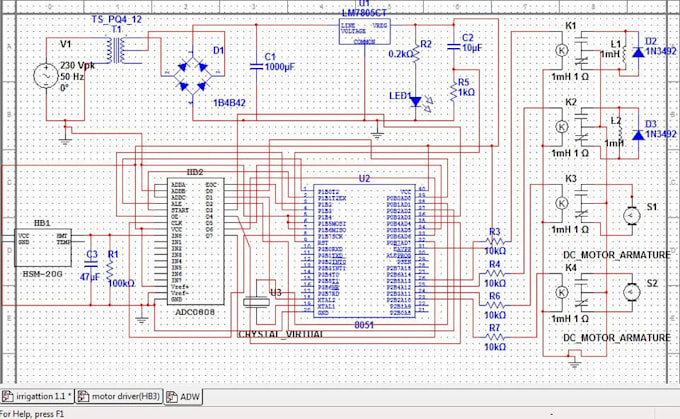Click the ground symbol below the K4 relay
This screenshot has width=680, height=419.
574,363
